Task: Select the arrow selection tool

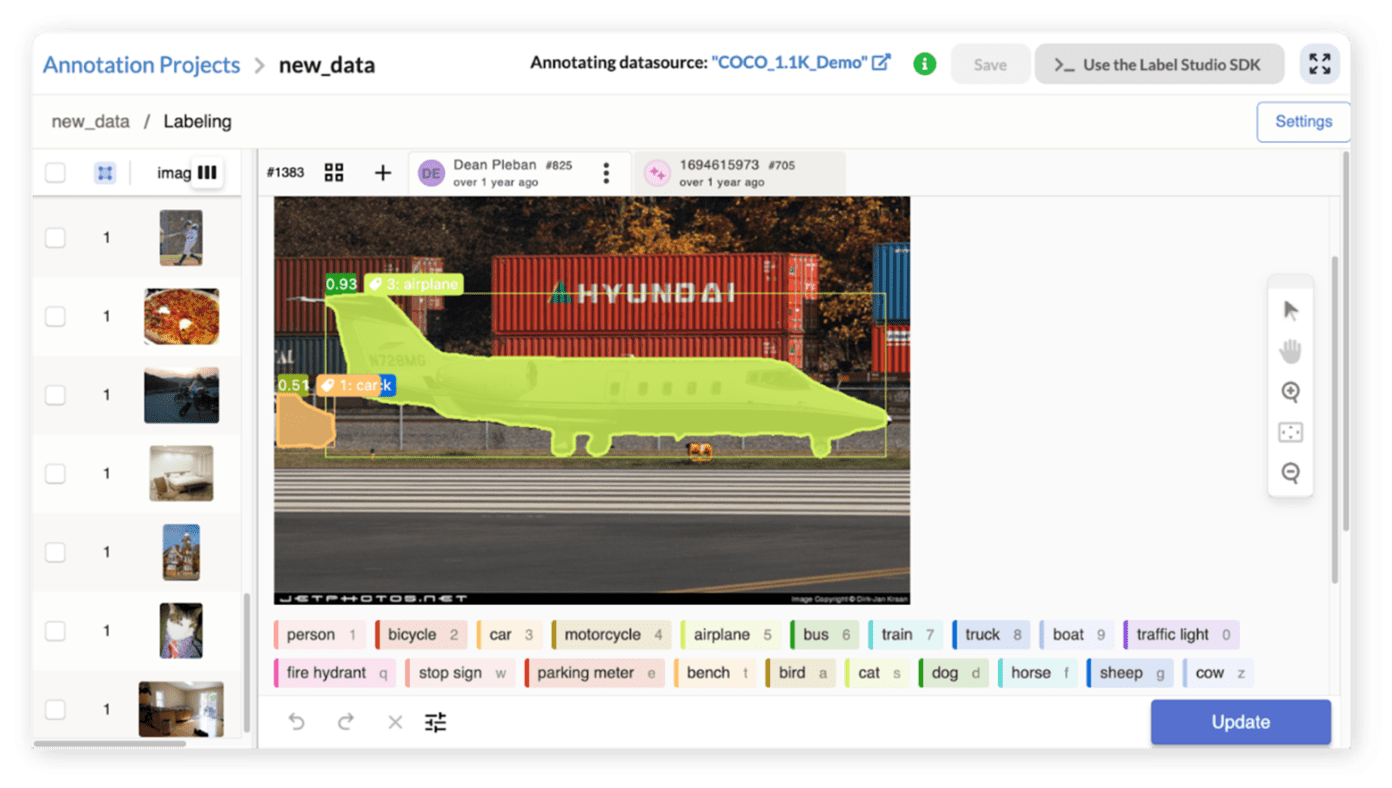Action: [x=1290, y=310]
